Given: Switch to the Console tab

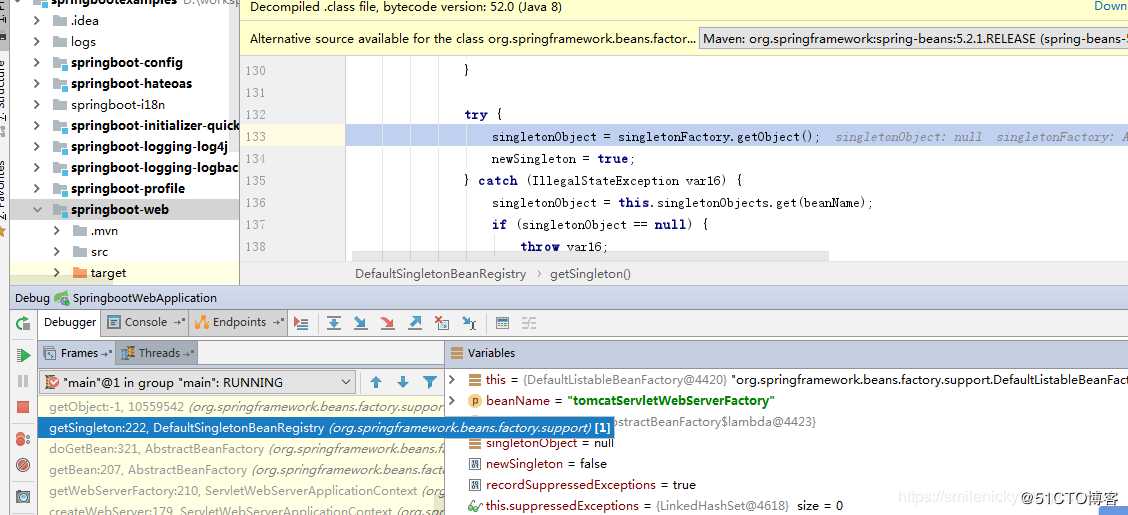Looking at the screenshot, I should click(145, 322).
